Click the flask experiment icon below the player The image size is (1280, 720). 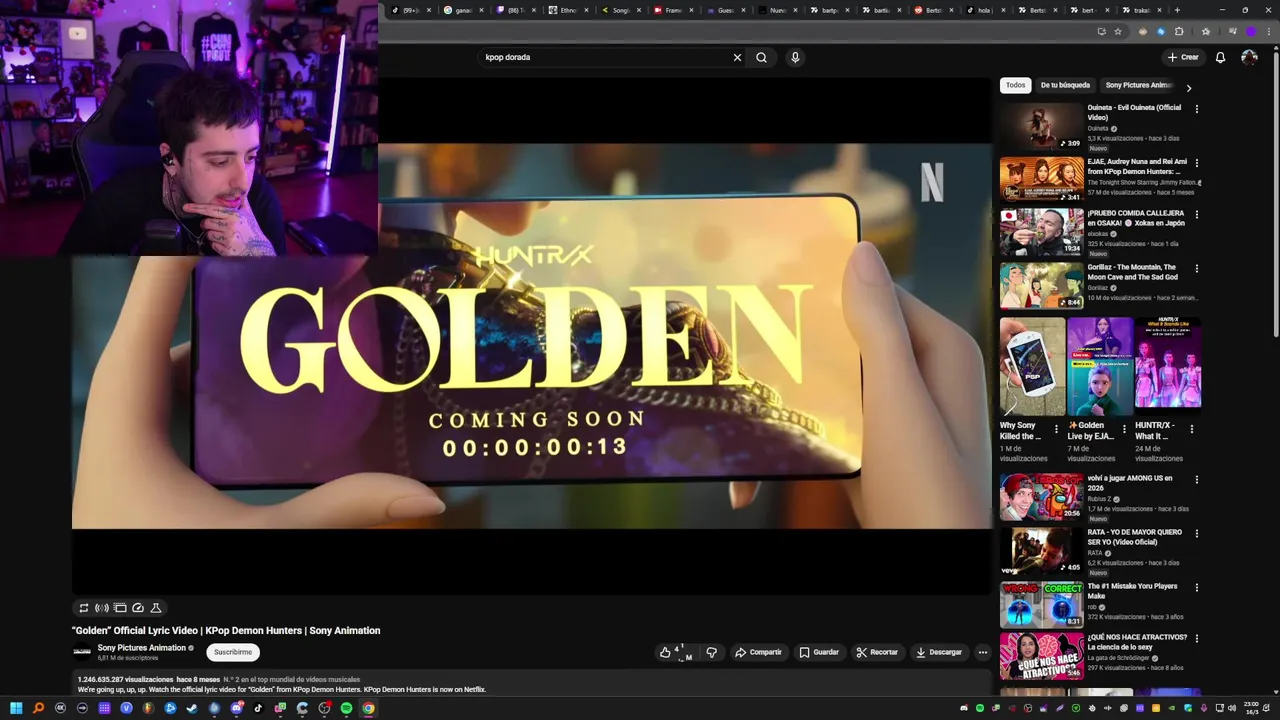click(x=156, y=608)
